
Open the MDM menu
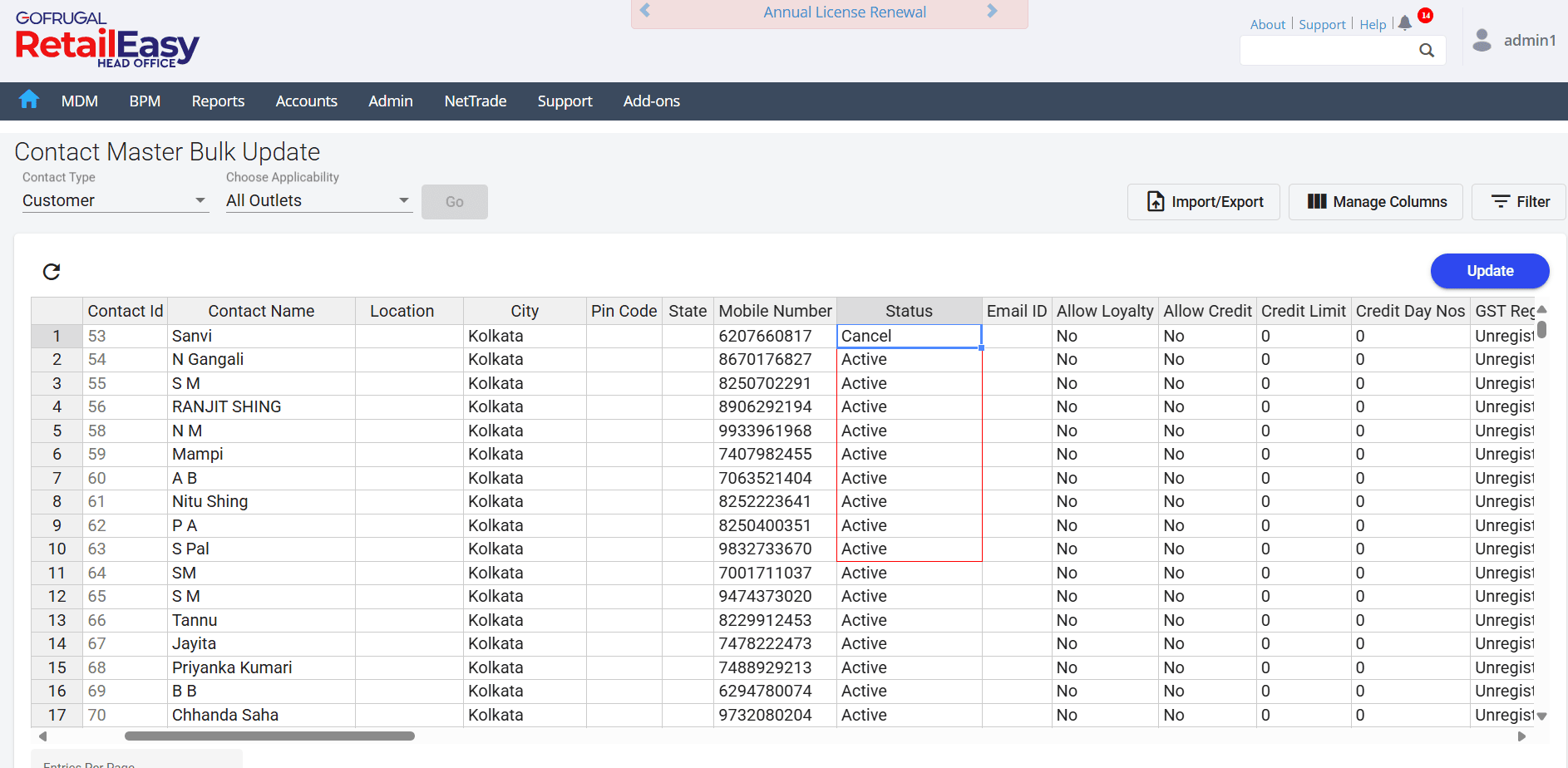(x=80, y=101)
